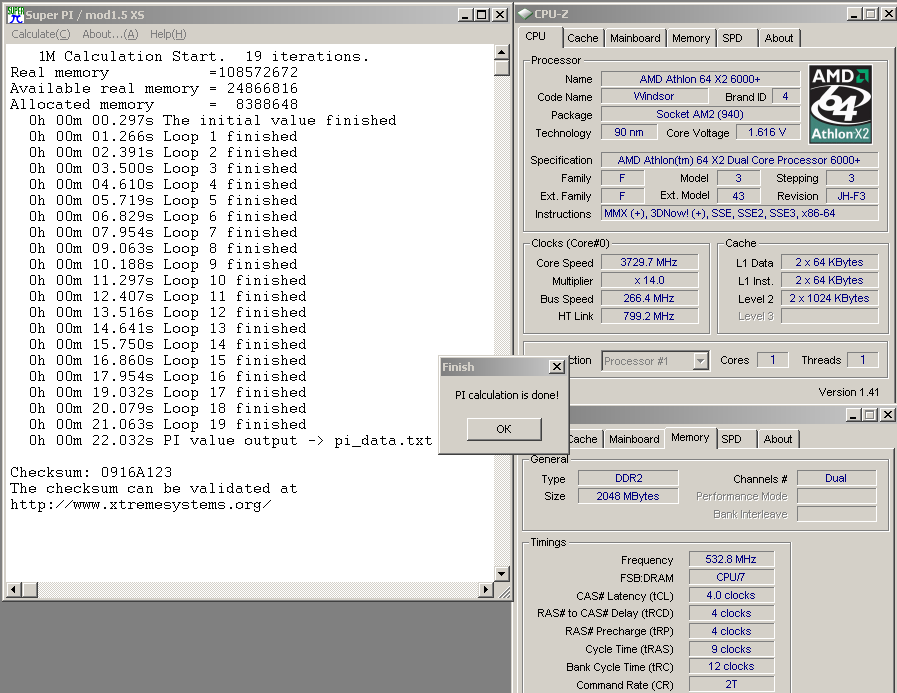Minimize the Super PI window
The image size is (897, 693).
[x=466, y=15]
